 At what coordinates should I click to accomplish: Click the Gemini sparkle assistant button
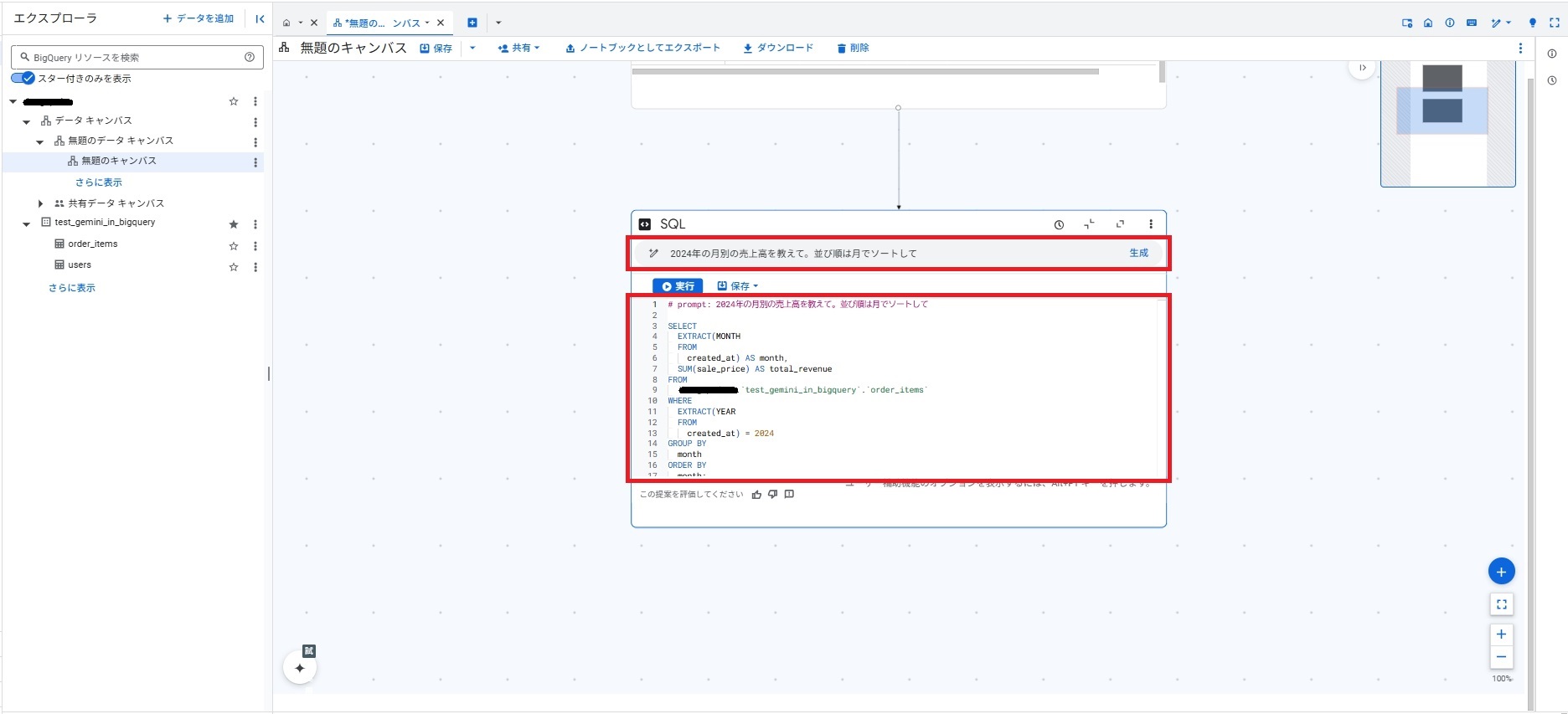tap(300, 668)
